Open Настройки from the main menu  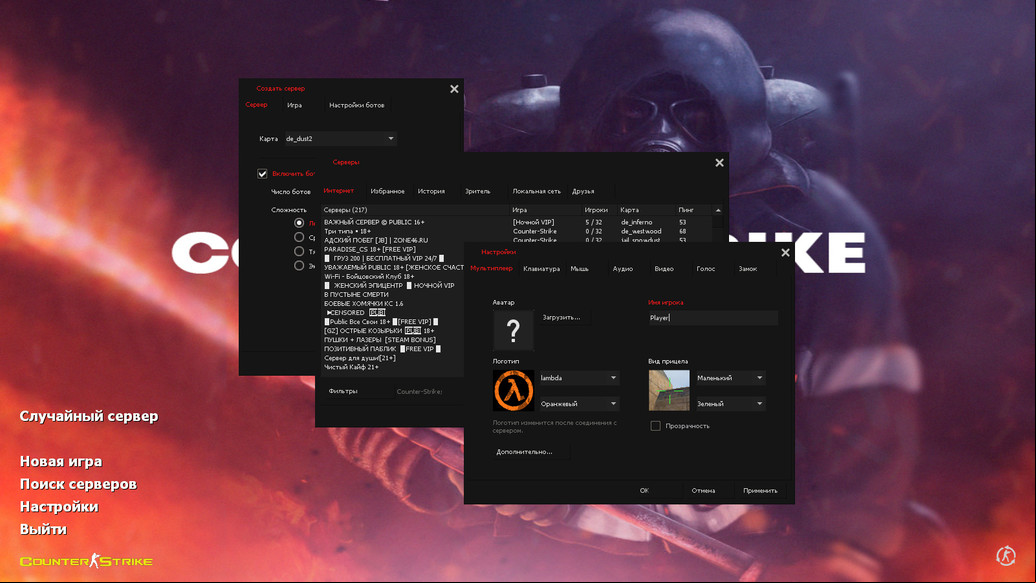point(59,506)
